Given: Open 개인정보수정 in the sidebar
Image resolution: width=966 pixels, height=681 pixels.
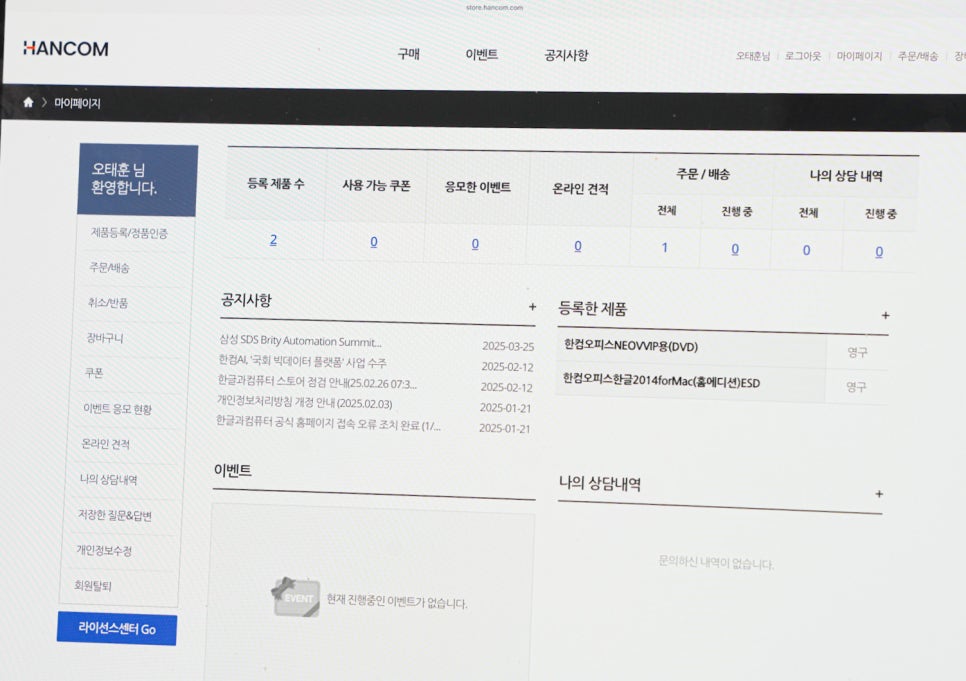Looking at the screenshot, I should (x=104, y=550).
